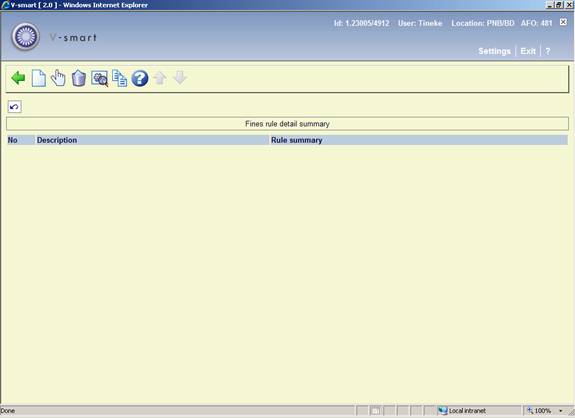Click the undo arrow button below toolbar
Image resolution: width=575 pixels, height=418 pixels.
[15, 107]
